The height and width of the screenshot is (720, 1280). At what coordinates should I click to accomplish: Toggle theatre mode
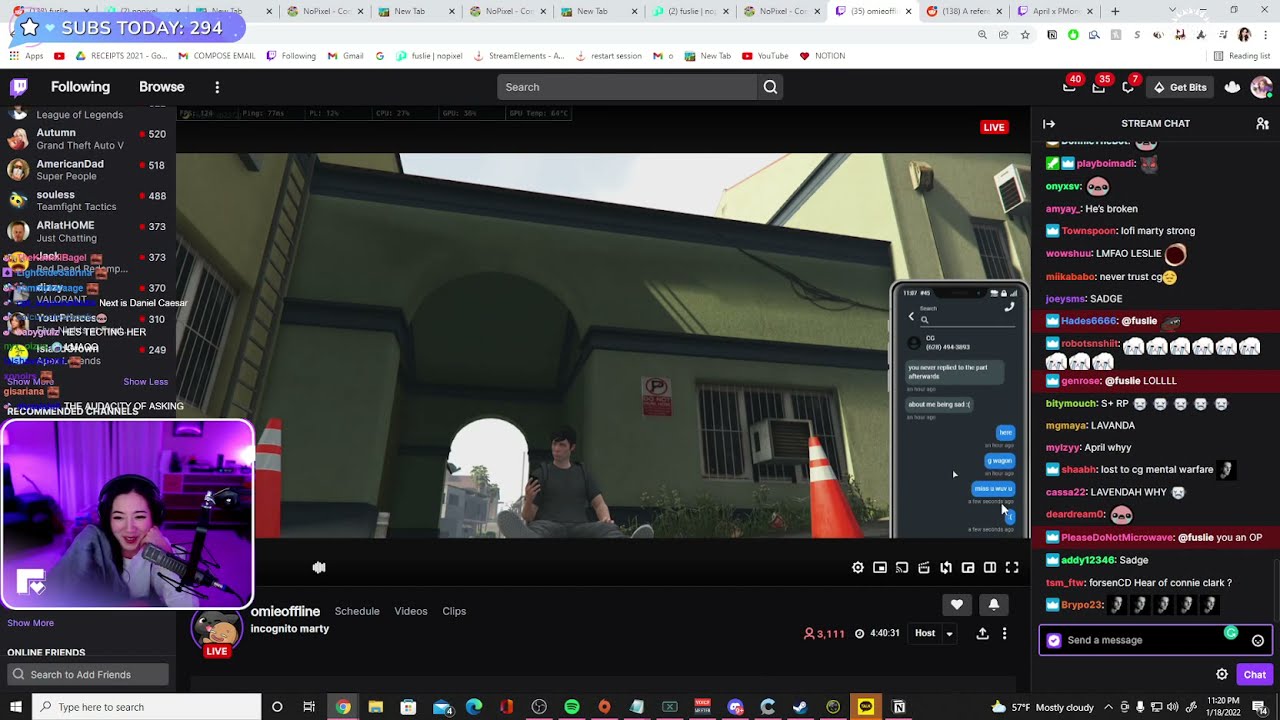coord(990,568)
